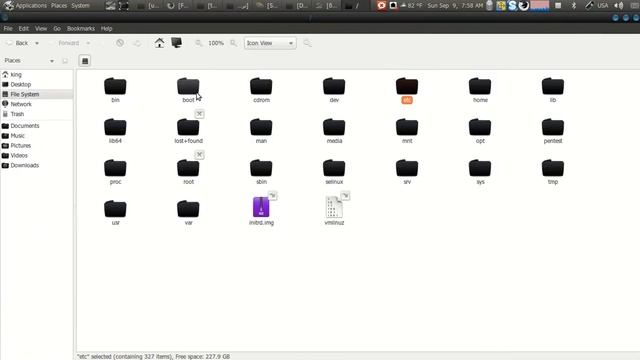Click the 100% zoom level
640x360 pixels.
pyautogui.click(x=216, y=43)
